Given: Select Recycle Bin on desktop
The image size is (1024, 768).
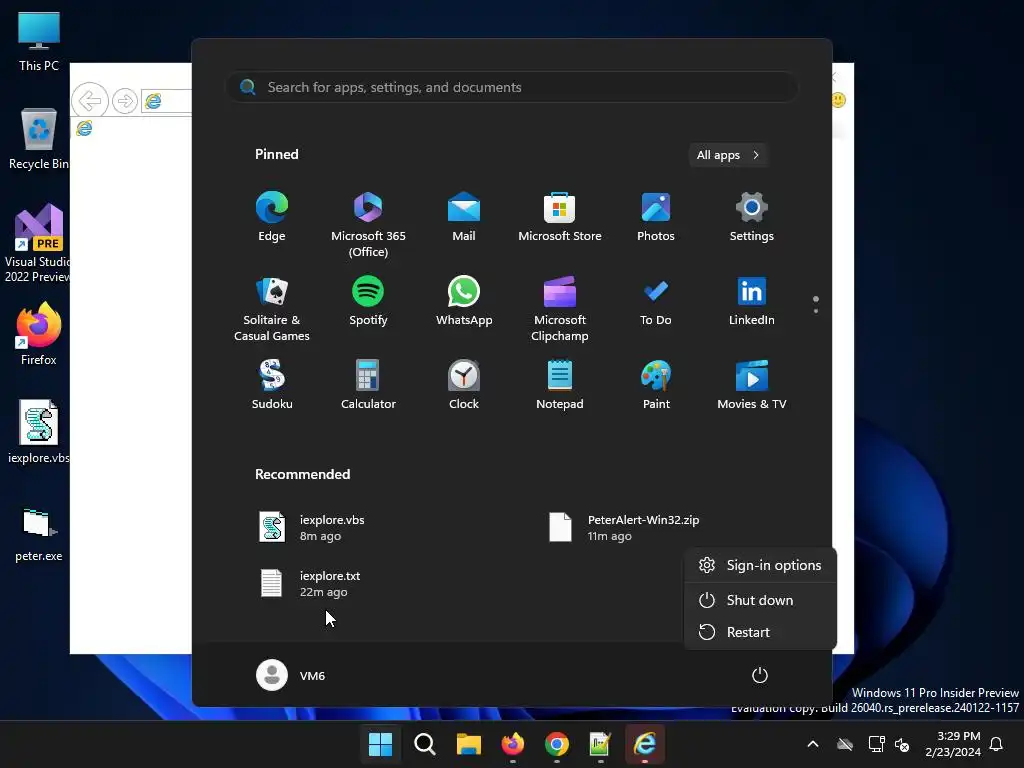Looking at the screenshot, I should pyautogui.click(x=39, y=139).
